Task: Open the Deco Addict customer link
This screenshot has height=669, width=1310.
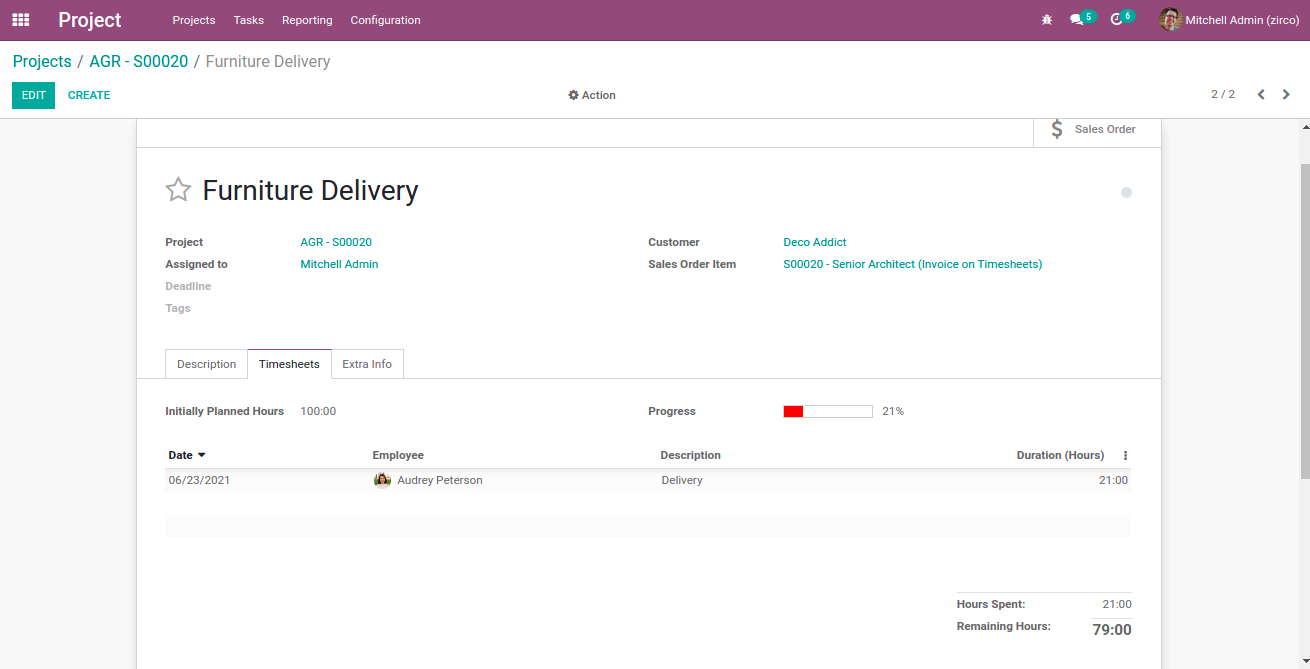Action: [x=814, y=242]
